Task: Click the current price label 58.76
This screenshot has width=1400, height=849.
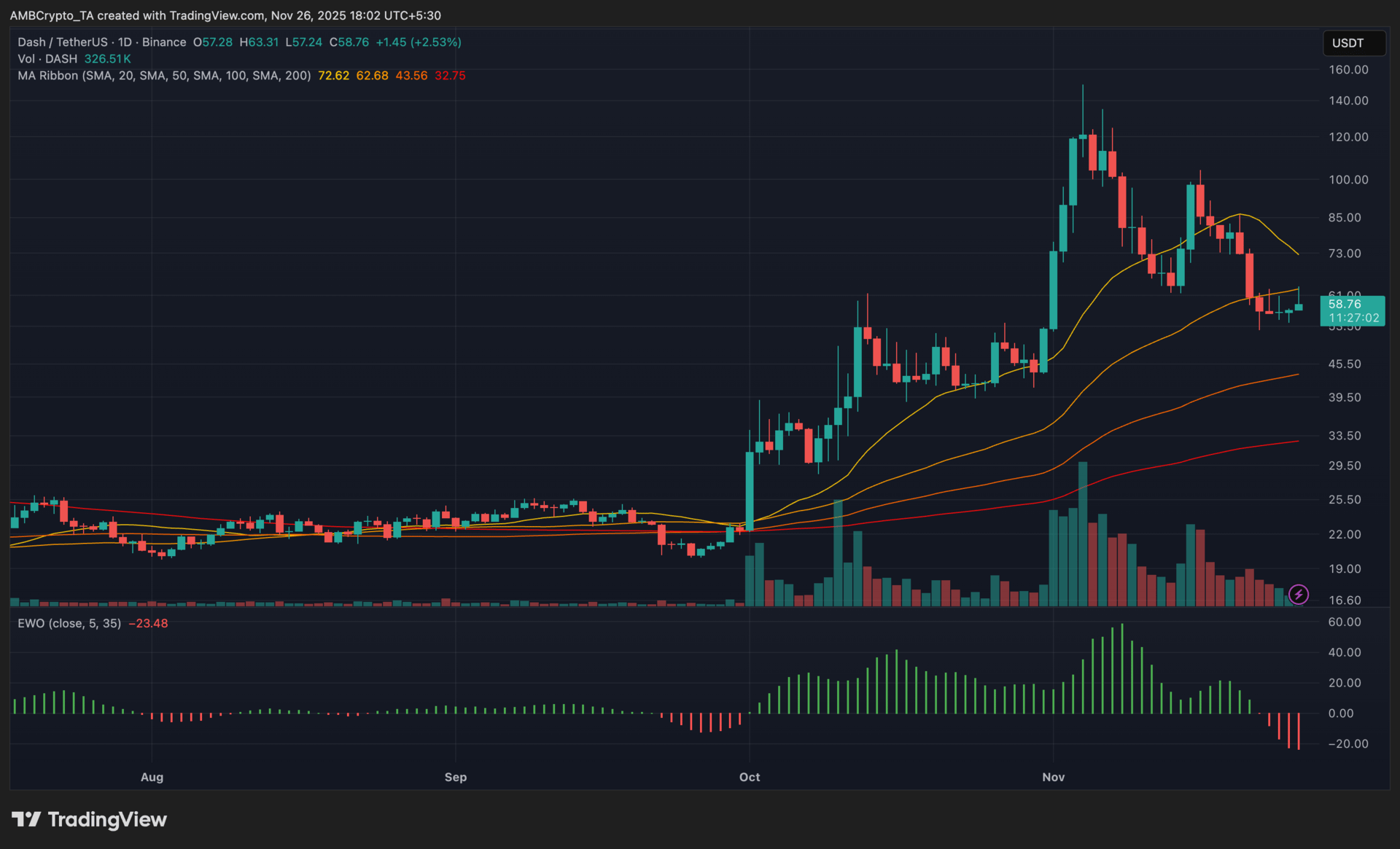Action: [1344, 304]
